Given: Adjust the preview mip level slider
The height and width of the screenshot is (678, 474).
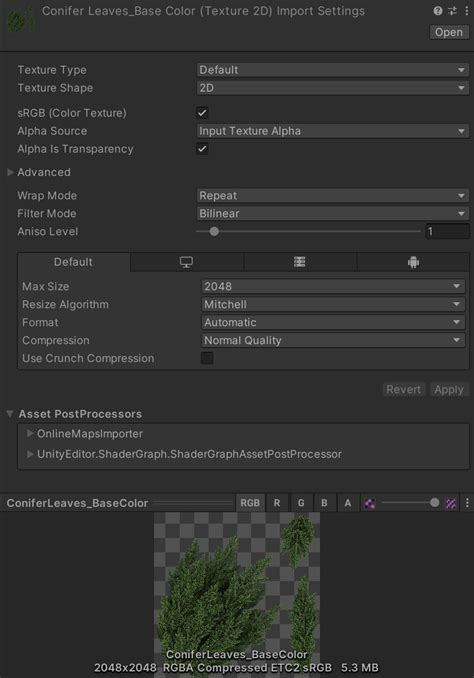Looking at the screenshot, I should coord(435,502).
